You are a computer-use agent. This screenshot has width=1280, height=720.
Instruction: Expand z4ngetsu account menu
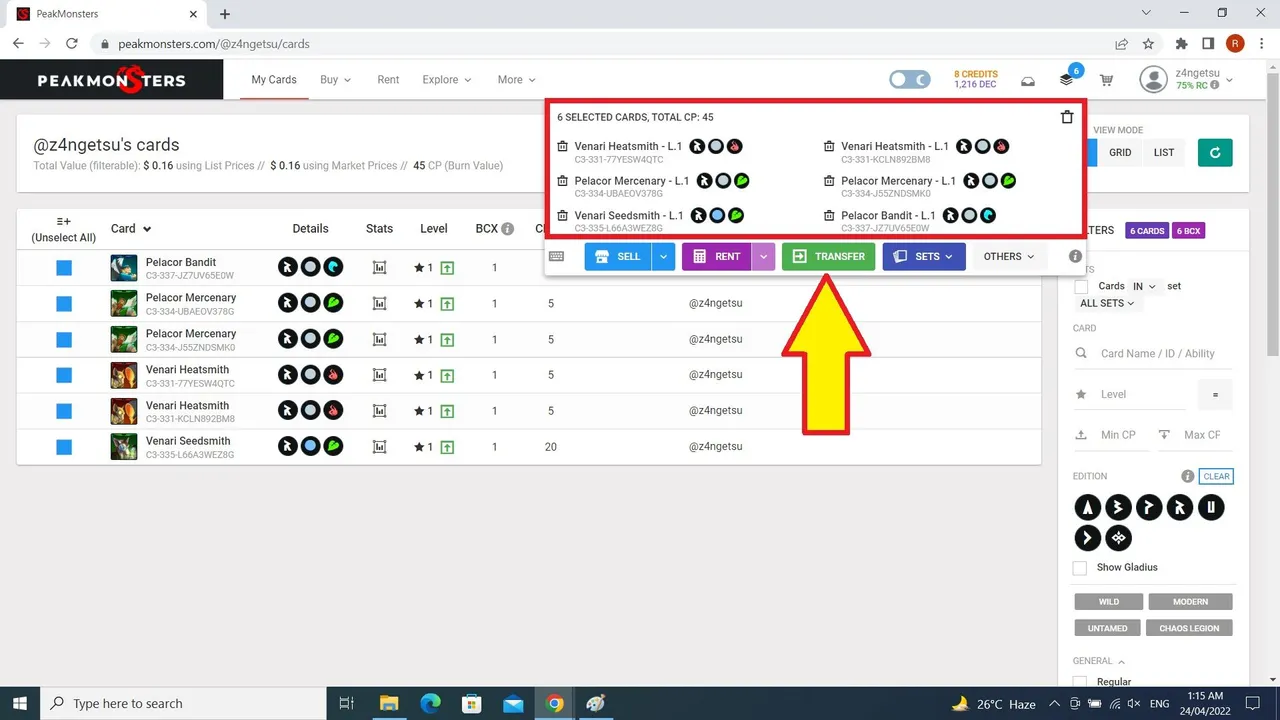pos(1186,79)
